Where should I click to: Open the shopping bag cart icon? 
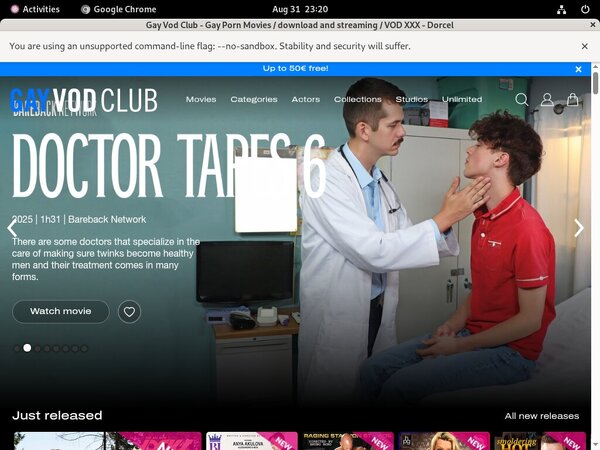click(573, 100)
